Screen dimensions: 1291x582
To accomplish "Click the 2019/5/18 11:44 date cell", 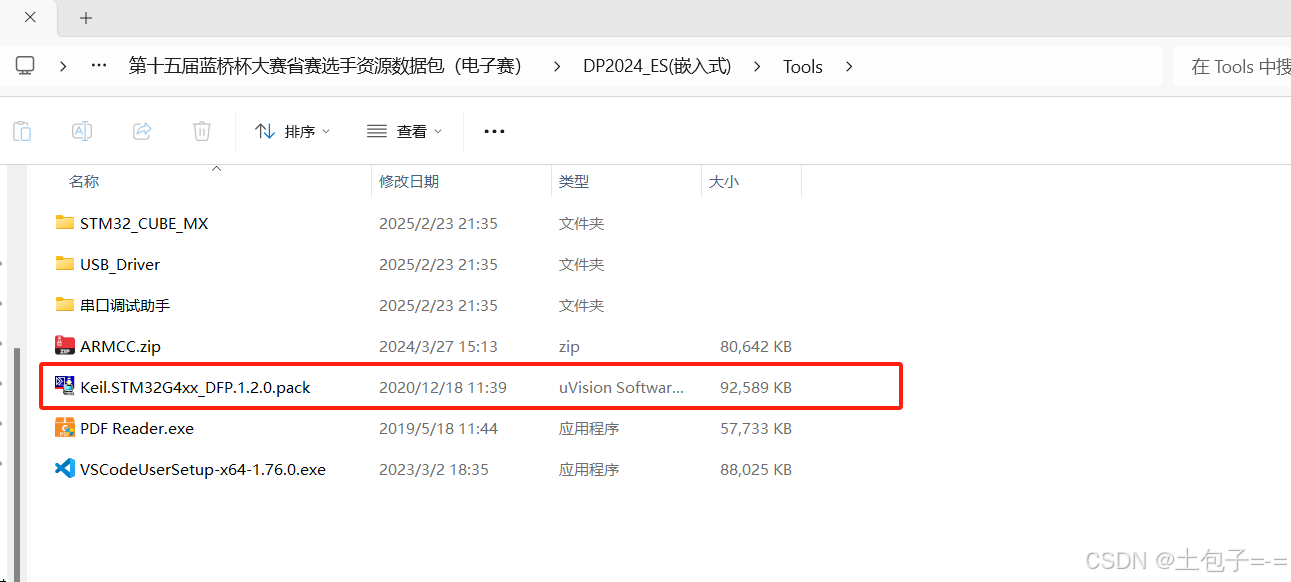I will 438,428.
